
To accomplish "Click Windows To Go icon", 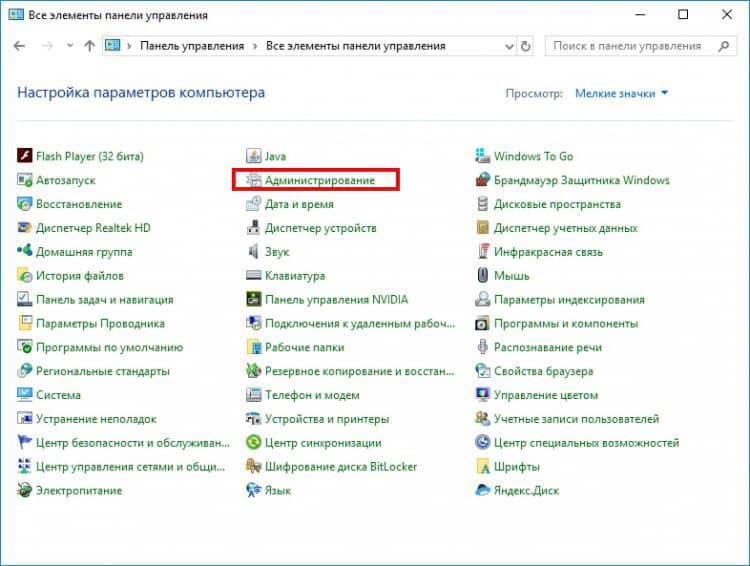I will (482, 156).
